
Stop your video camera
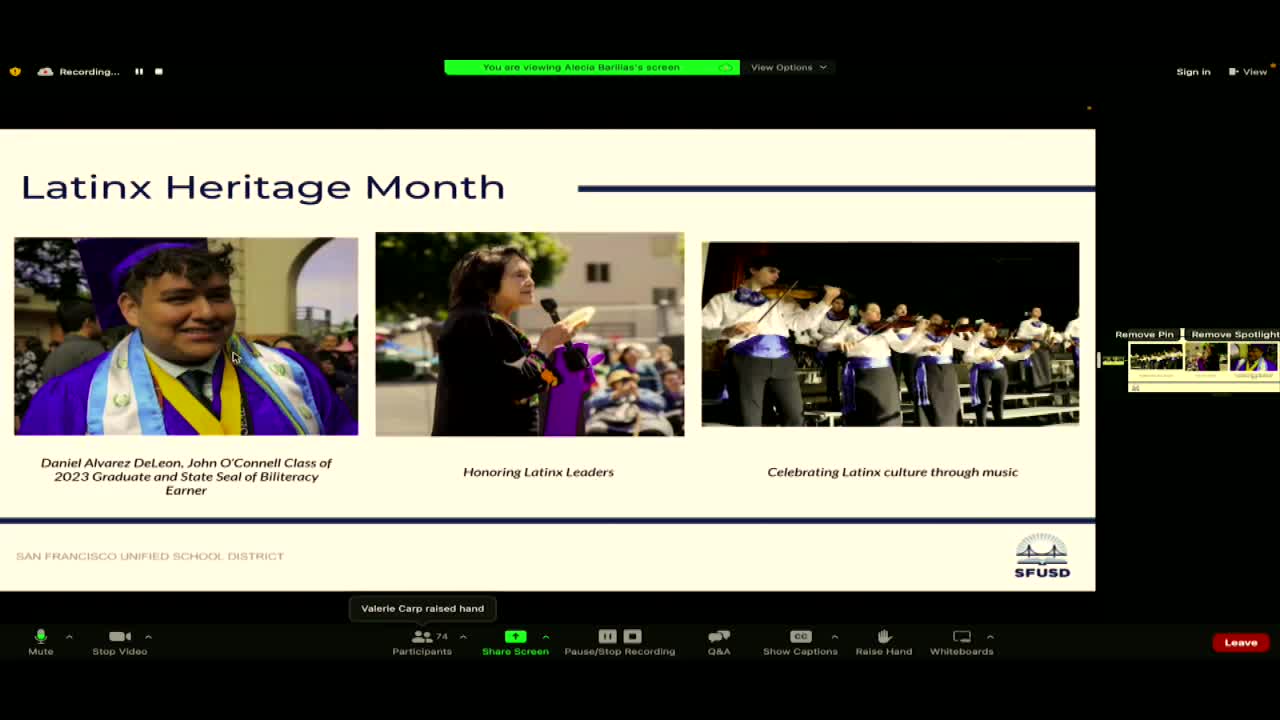tap(118, 643)
